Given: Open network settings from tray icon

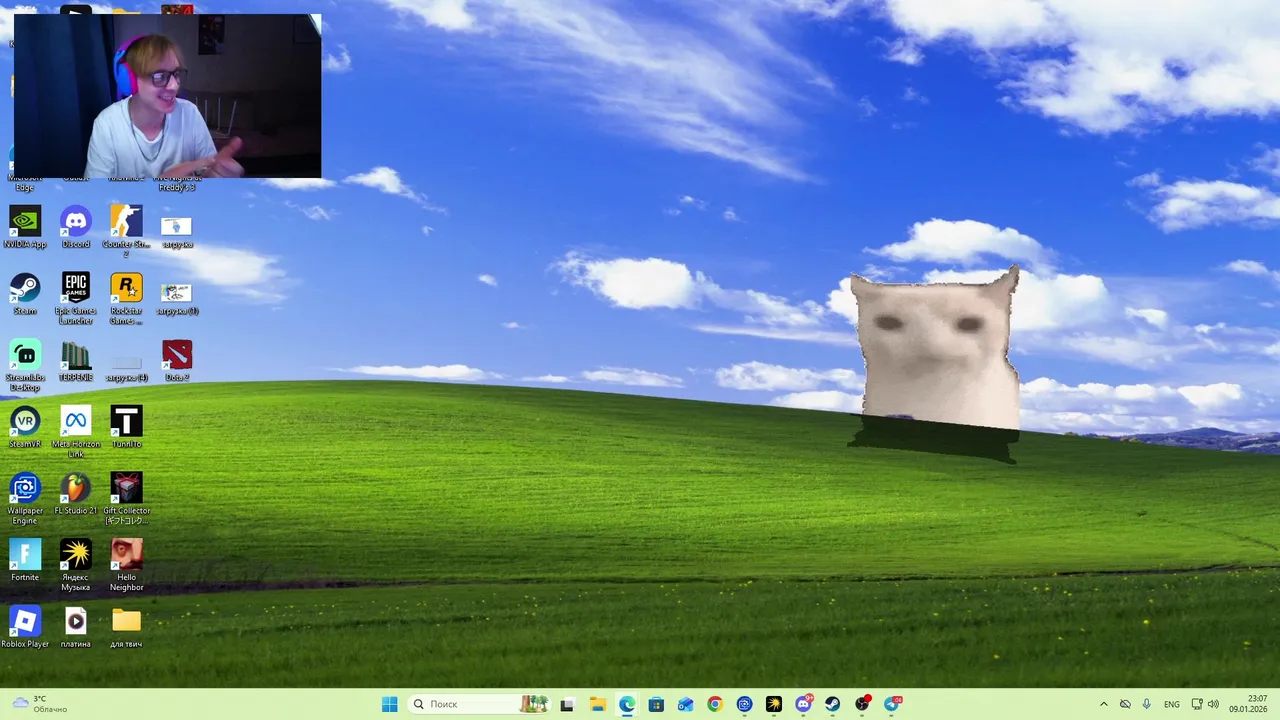Looking at the screenshot, I should [x=1197, y=704].
